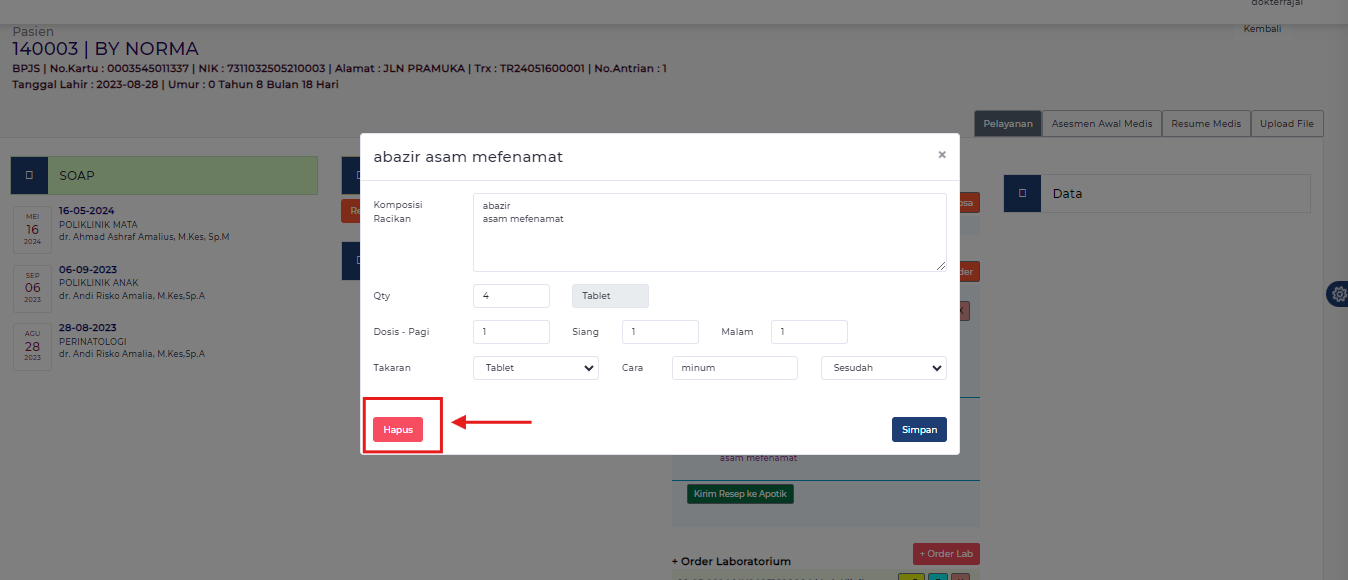Open the 06 Sep 2023 date tile

pyautogui.click(x=32, y=287)
